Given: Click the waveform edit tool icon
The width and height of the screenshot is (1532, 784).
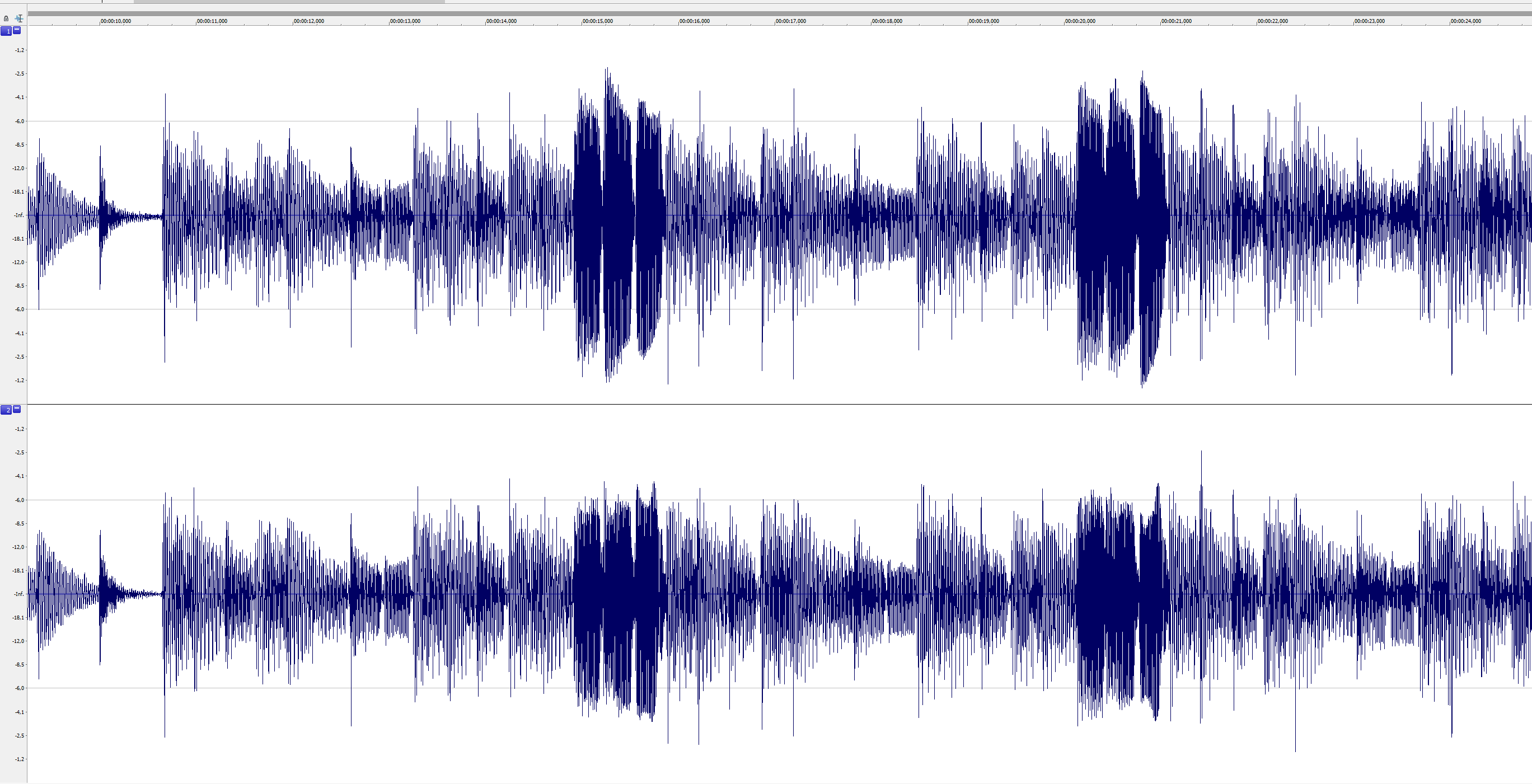Looking at the screenshot, I should tap(18, 18).
